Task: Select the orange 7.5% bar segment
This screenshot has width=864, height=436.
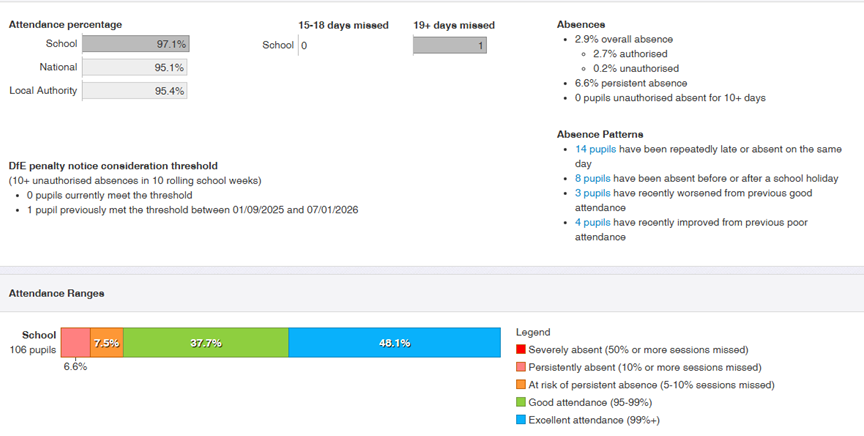Action: [107, 342]
